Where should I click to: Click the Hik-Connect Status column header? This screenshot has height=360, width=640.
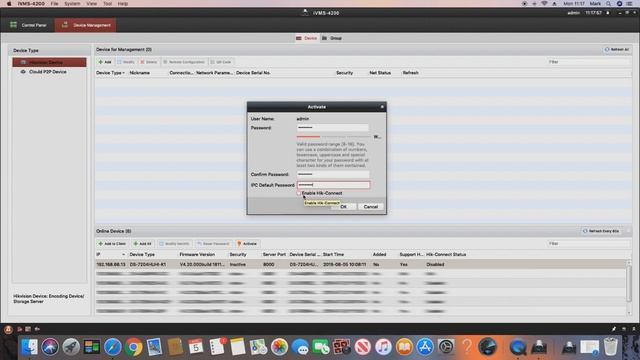[446, 254]
